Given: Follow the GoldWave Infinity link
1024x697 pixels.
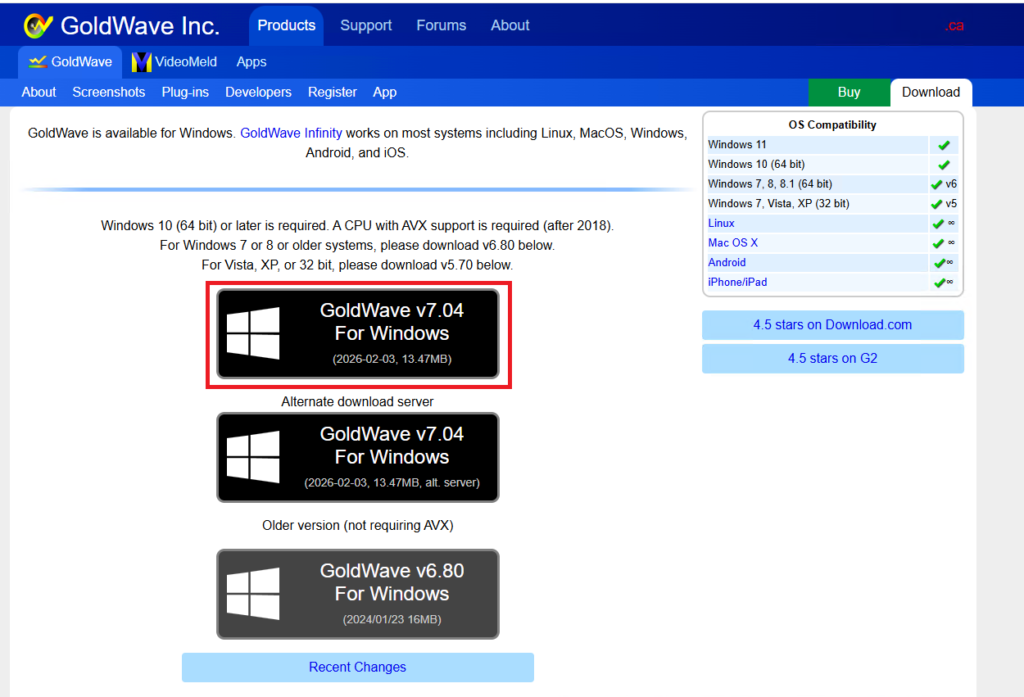Looking at the screenshot, I should pyautogui.click(x=291, y=133).
